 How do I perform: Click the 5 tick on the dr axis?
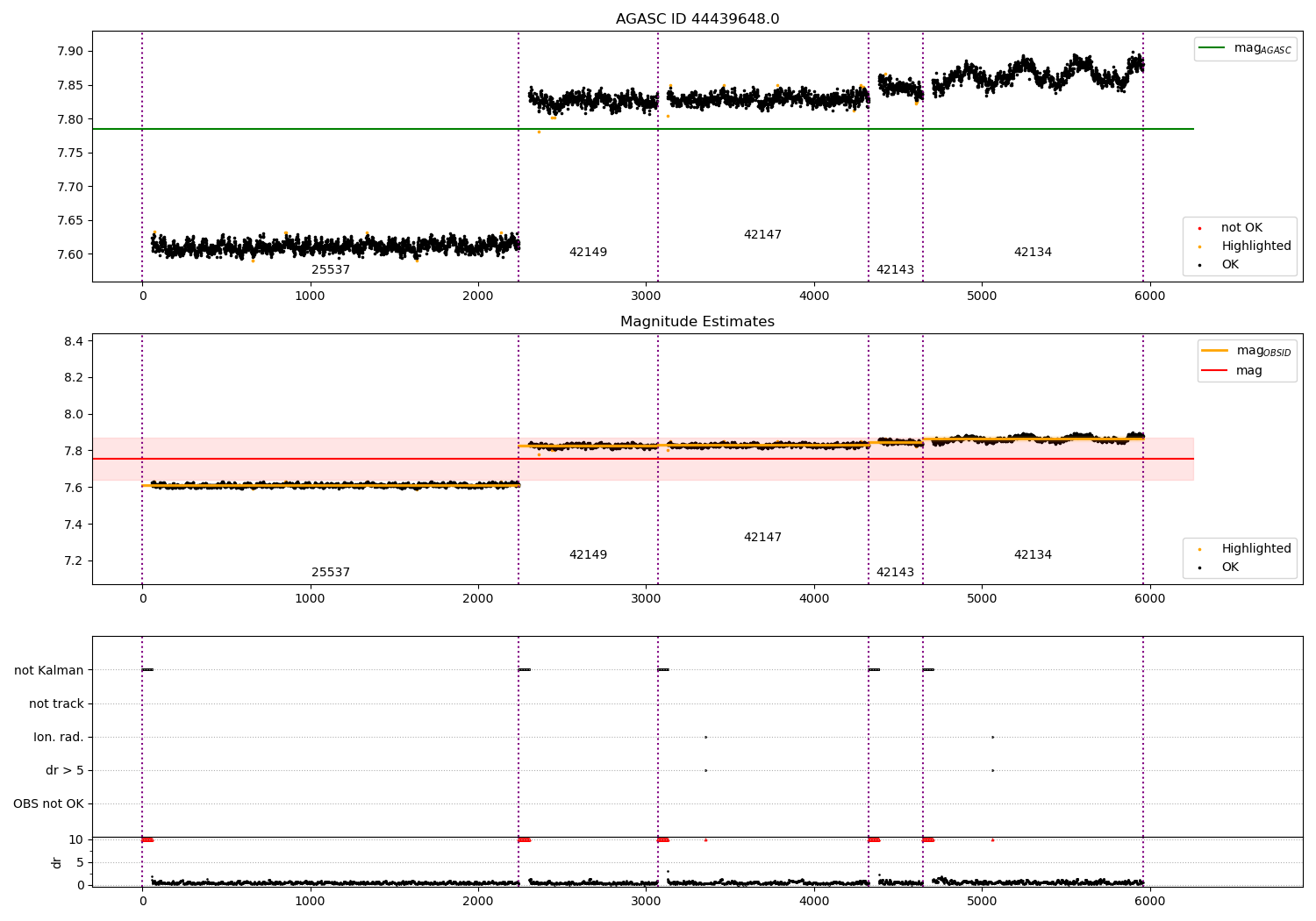coord(80,862)
